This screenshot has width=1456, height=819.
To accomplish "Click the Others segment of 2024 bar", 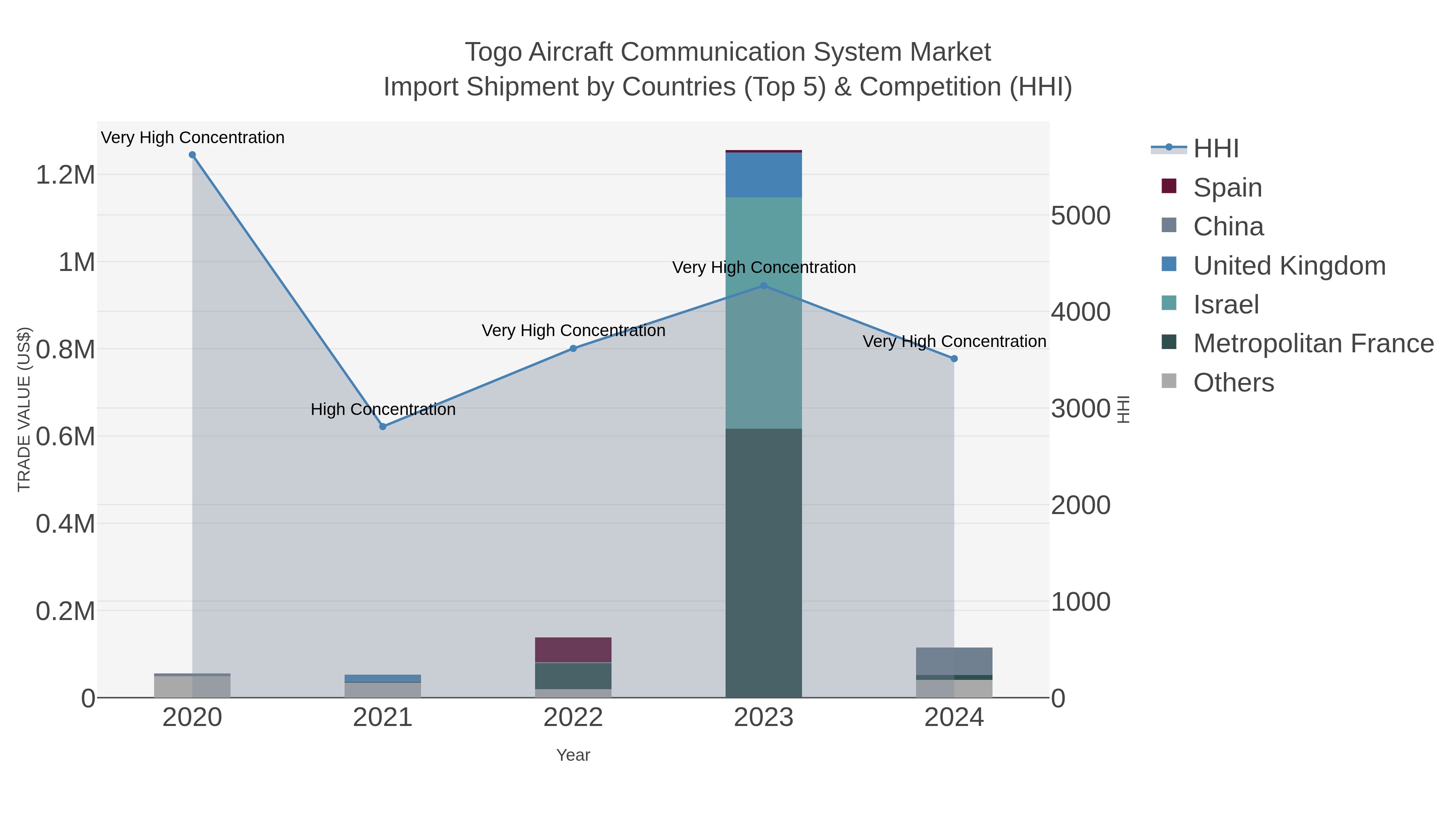I will tap(954, 688).
